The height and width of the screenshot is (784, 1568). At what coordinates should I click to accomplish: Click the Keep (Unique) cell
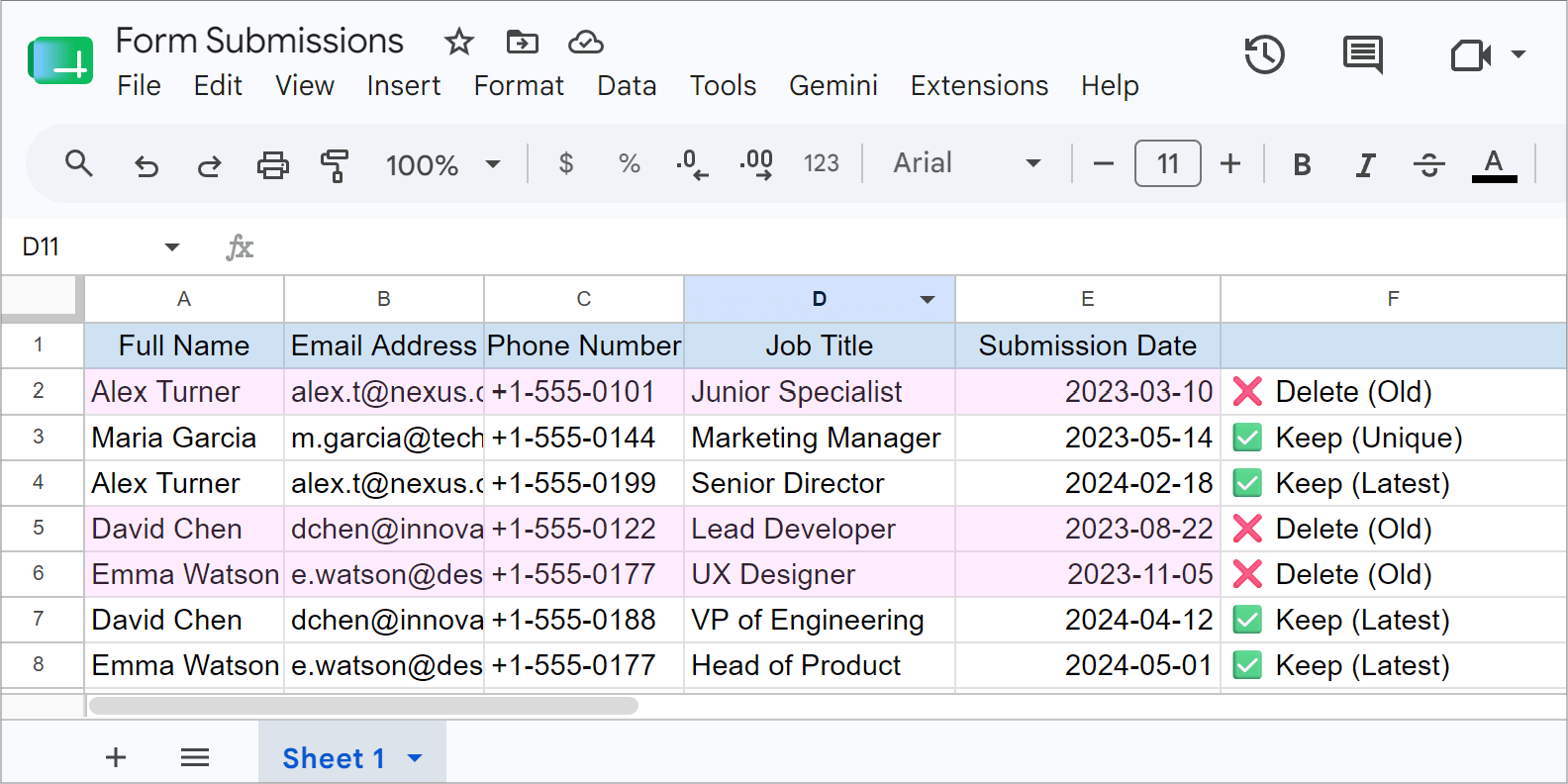pos(1394,438)
